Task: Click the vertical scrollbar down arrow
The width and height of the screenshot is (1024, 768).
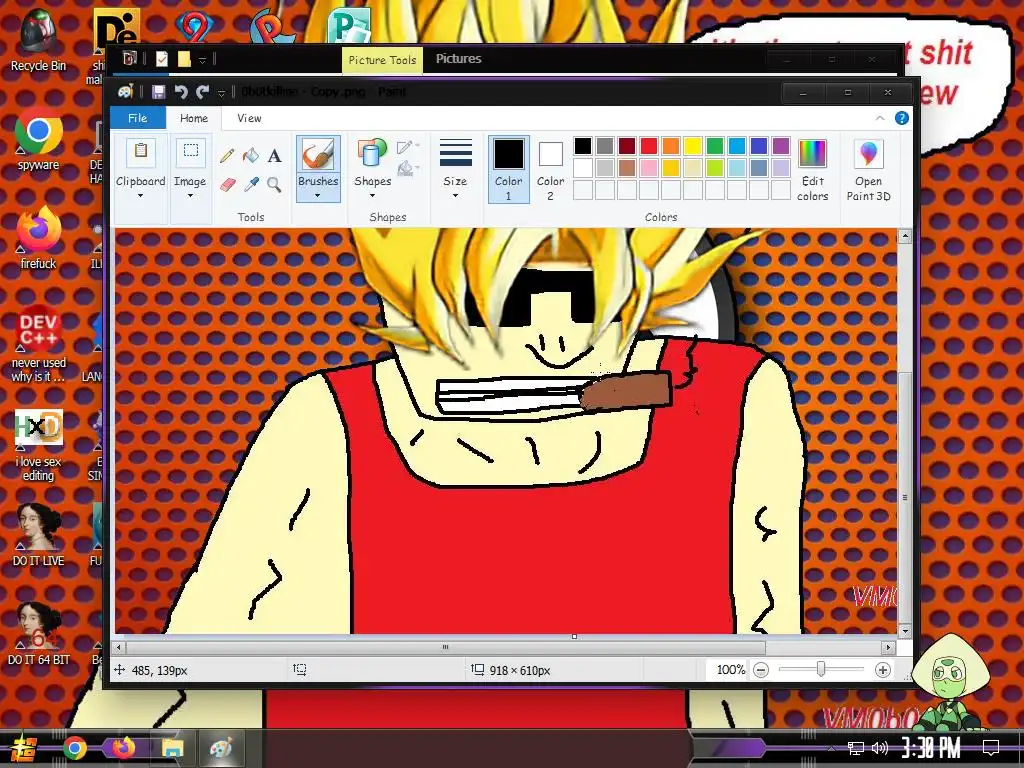Action: coord(904,631)
